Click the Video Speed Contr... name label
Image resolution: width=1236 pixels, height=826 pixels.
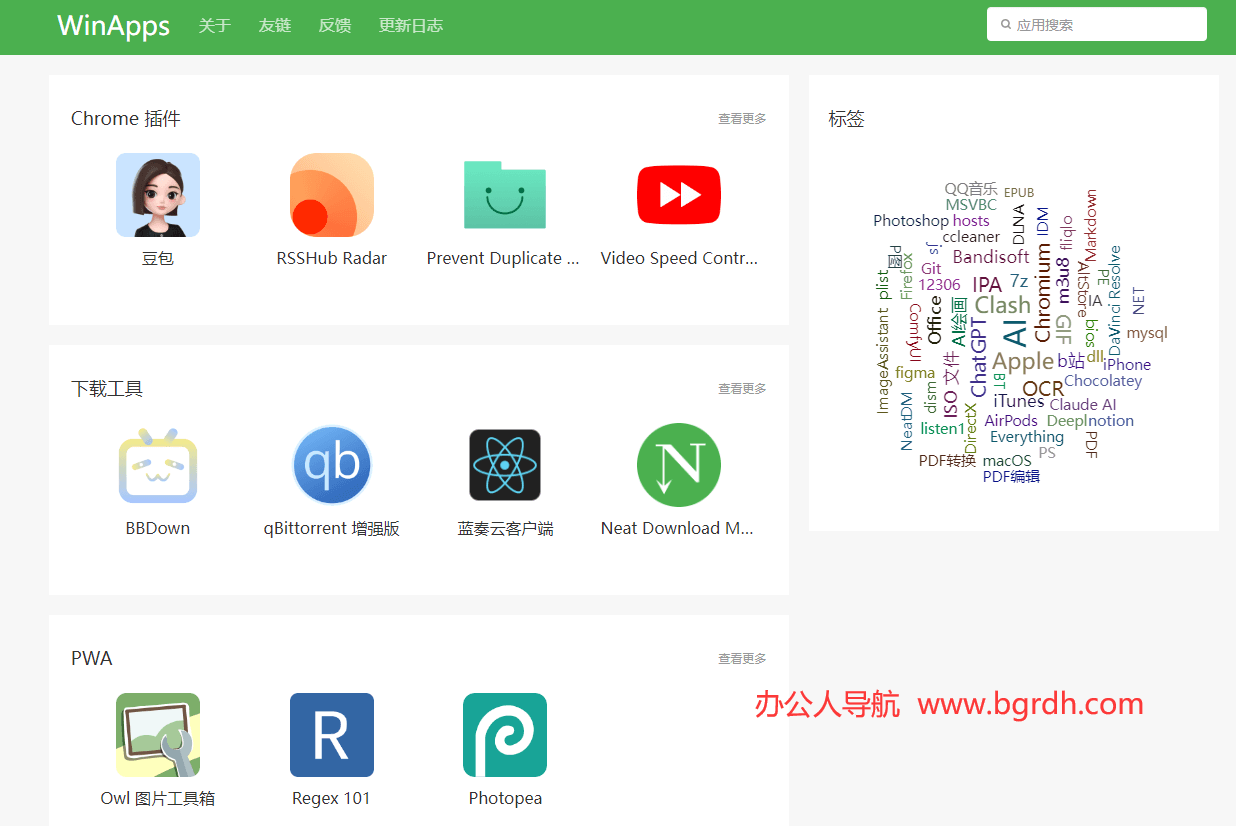click(x=679, y=258)
